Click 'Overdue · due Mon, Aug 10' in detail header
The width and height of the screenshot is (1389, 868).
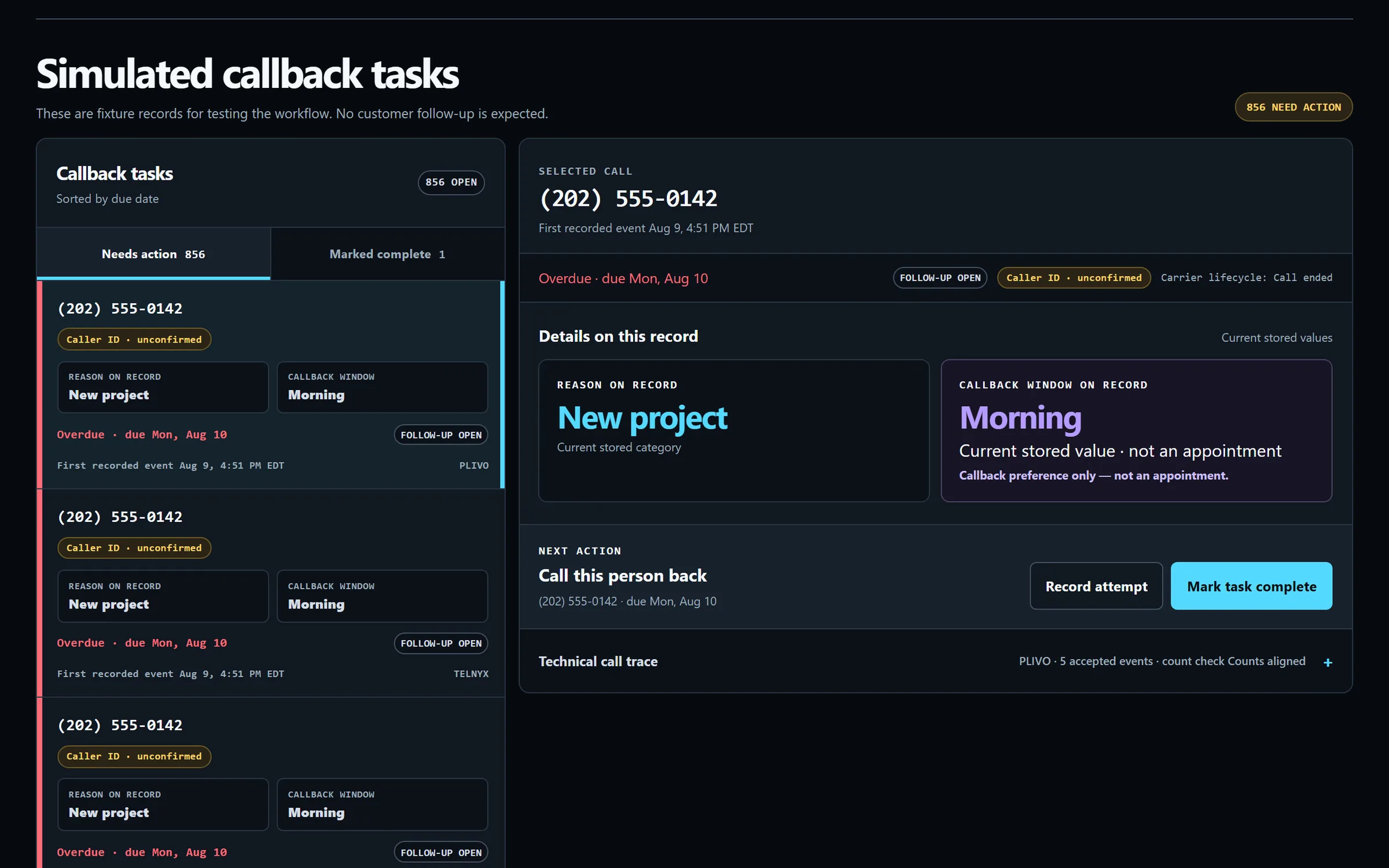[x=623, y=278]
